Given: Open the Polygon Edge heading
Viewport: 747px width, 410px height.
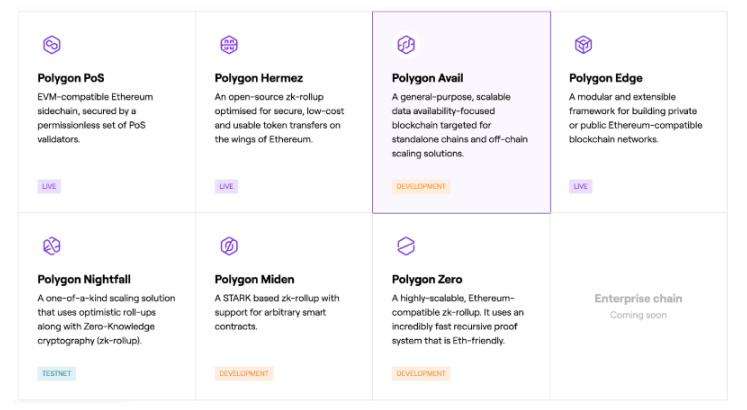Looking at the screenshot, I should click(x=606, y=78).
